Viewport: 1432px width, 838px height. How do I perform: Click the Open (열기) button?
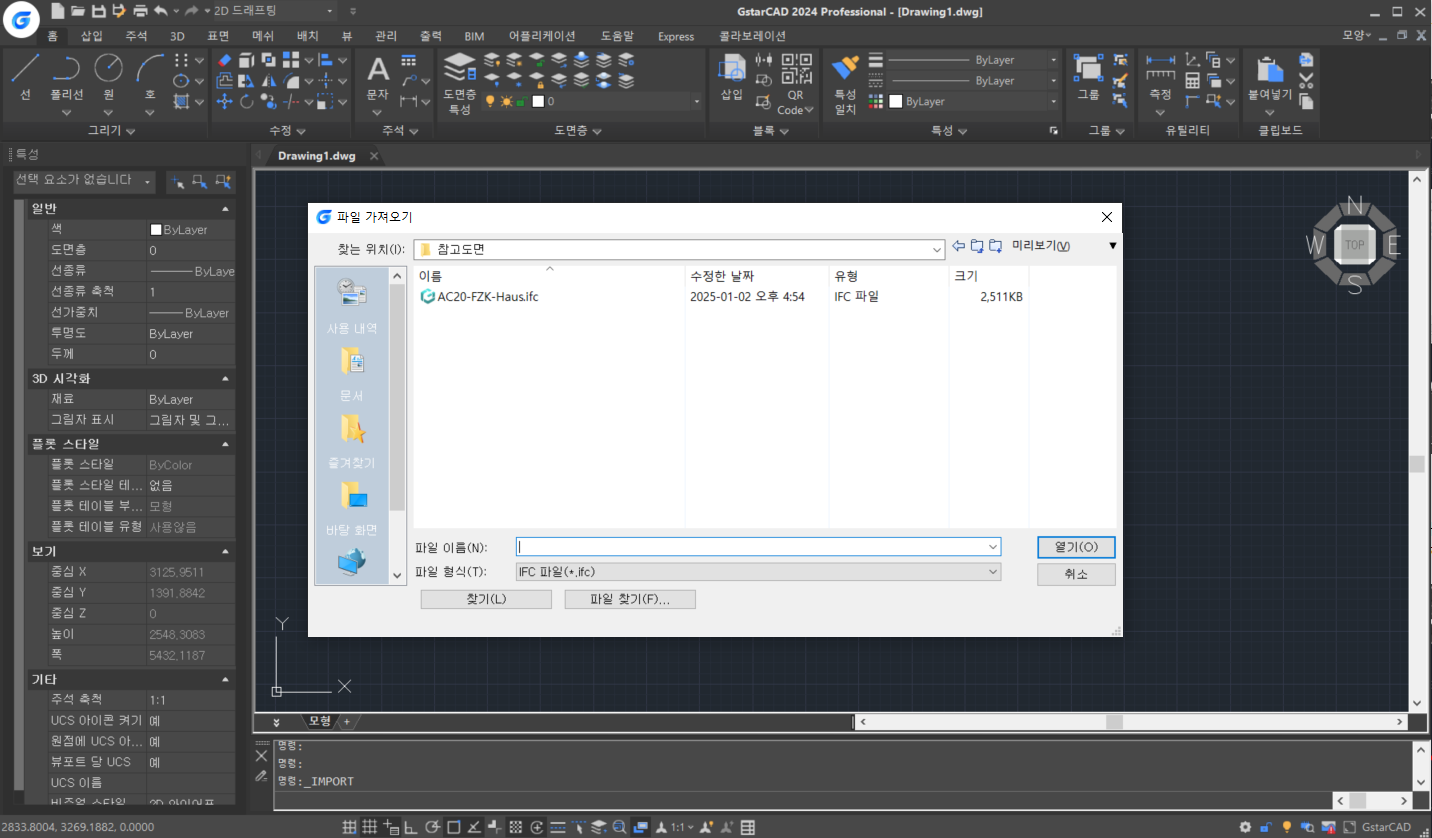click(1076, 547)
